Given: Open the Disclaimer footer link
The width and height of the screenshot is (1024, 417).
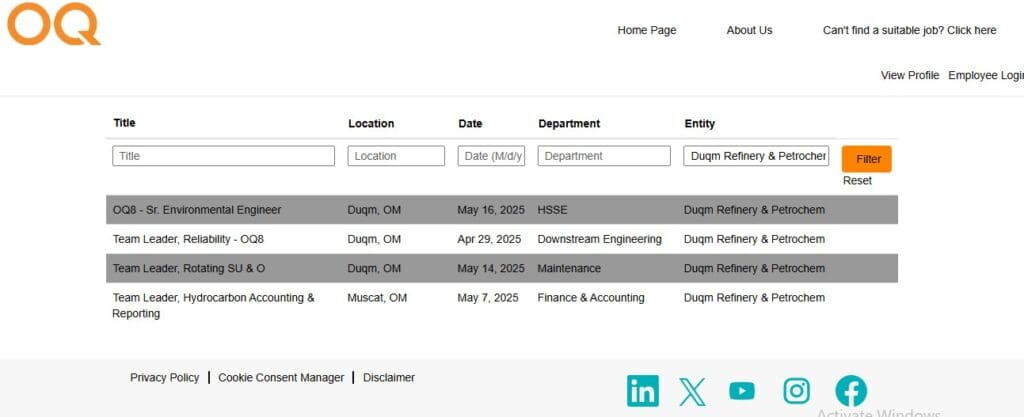Looking at the screenshot, I should point(389,377).
